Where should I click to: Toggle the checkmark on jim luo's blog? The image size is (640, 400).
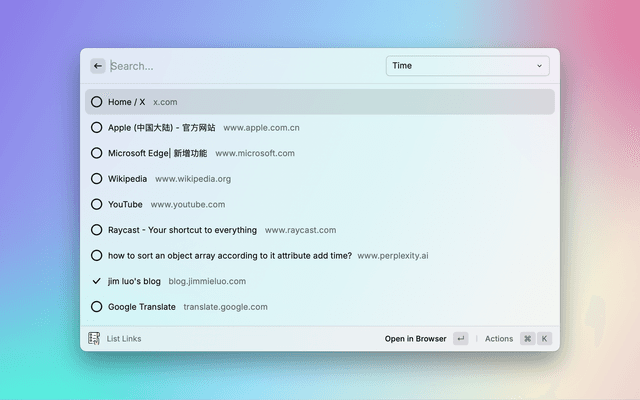[96, 281]
